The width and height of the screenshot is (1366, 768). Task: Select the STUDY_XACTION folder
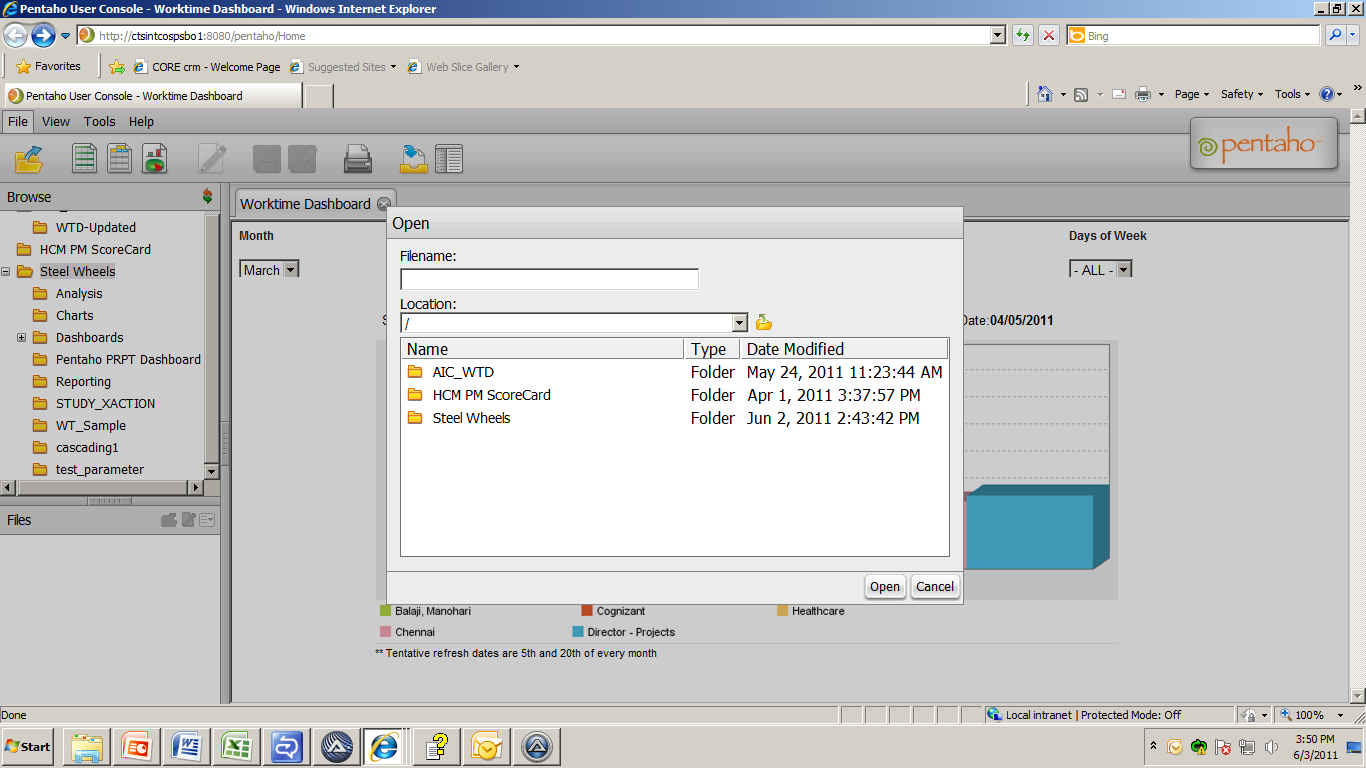105,403
